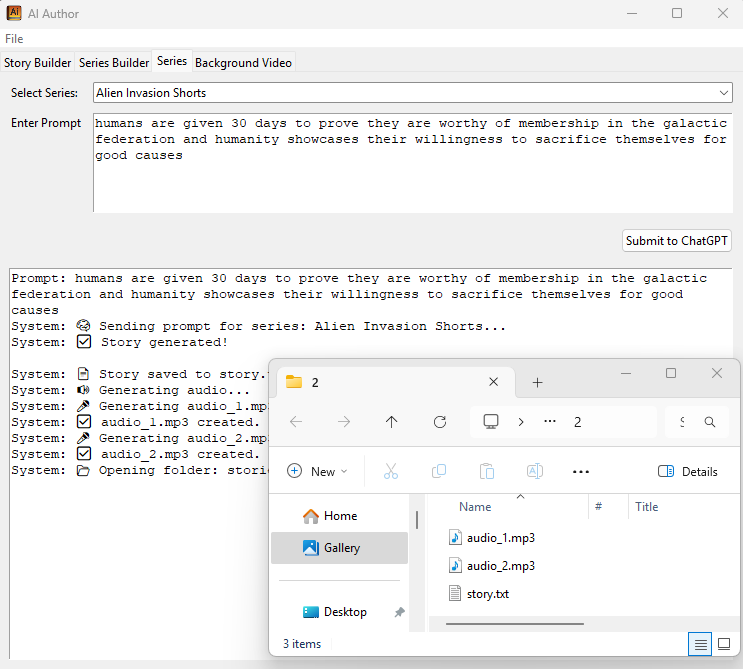
Task: Switch to details list view in status bar
Action: coord(700,644)
